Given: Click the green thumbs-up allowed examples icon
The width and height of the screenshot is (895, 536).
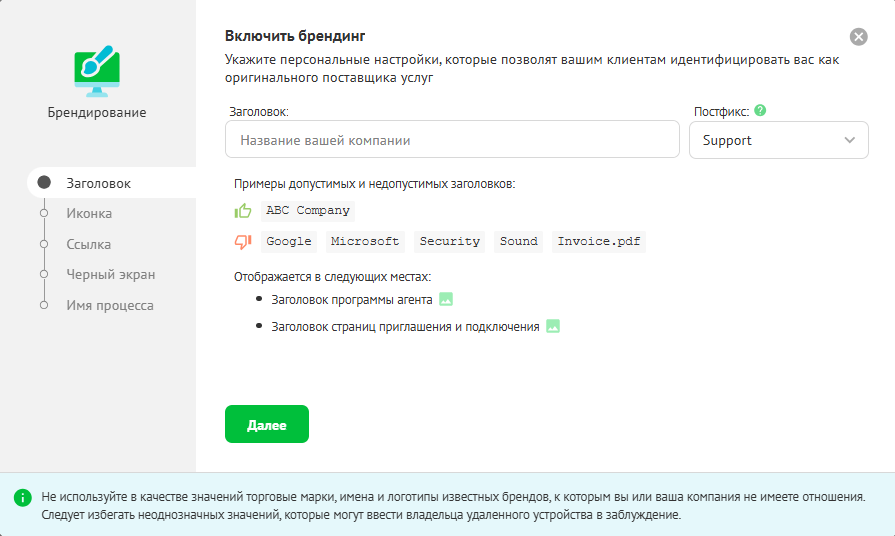Looking at the screenshot, I should [242, 211].
